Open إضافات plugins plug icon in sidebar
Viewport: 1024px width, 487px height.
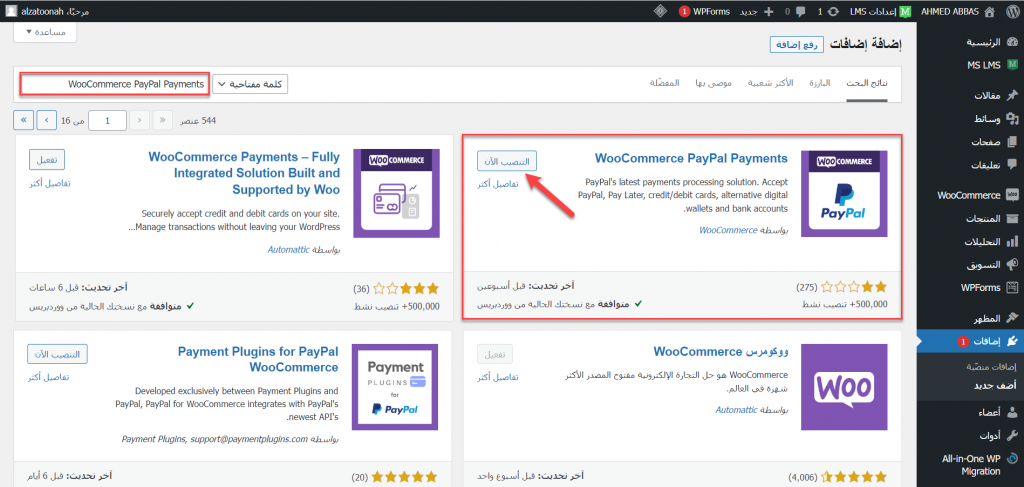tap(1012, 341)
